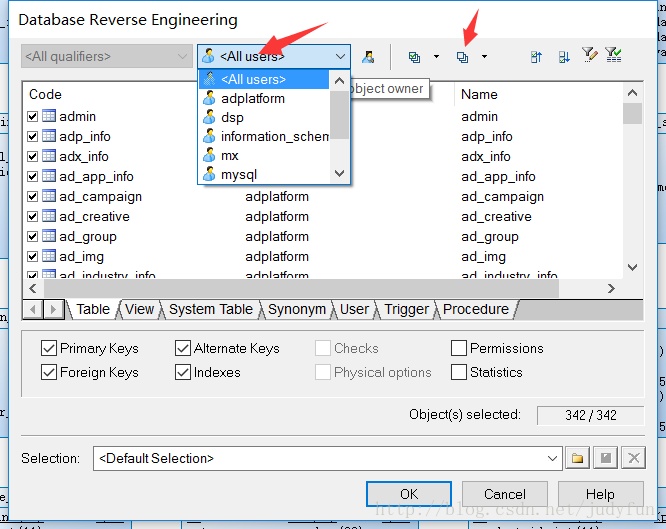This screenshot has height=529, width=666.
Task: Toggle the Indexes checkbox
Action: 183,372
